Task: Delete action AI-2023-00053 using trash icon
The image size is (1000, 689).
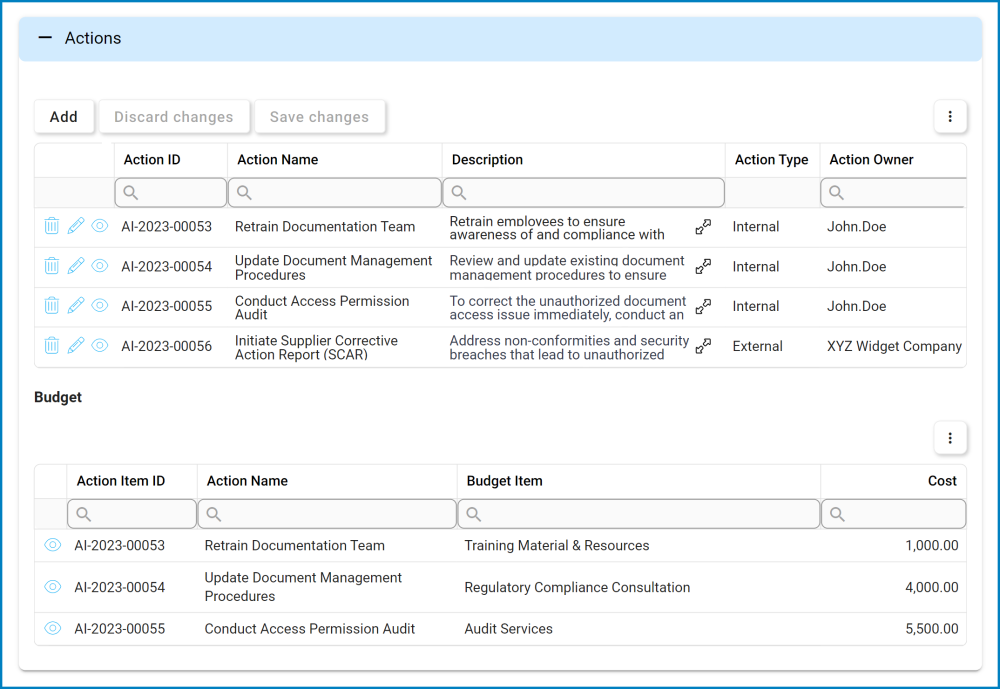Action: point(52,227)
